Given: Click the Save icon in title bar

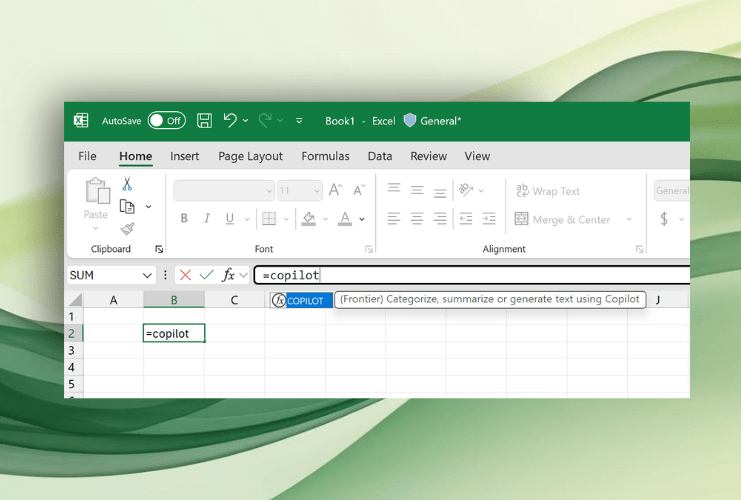Looking at the screenshot, I should (204, 121).
